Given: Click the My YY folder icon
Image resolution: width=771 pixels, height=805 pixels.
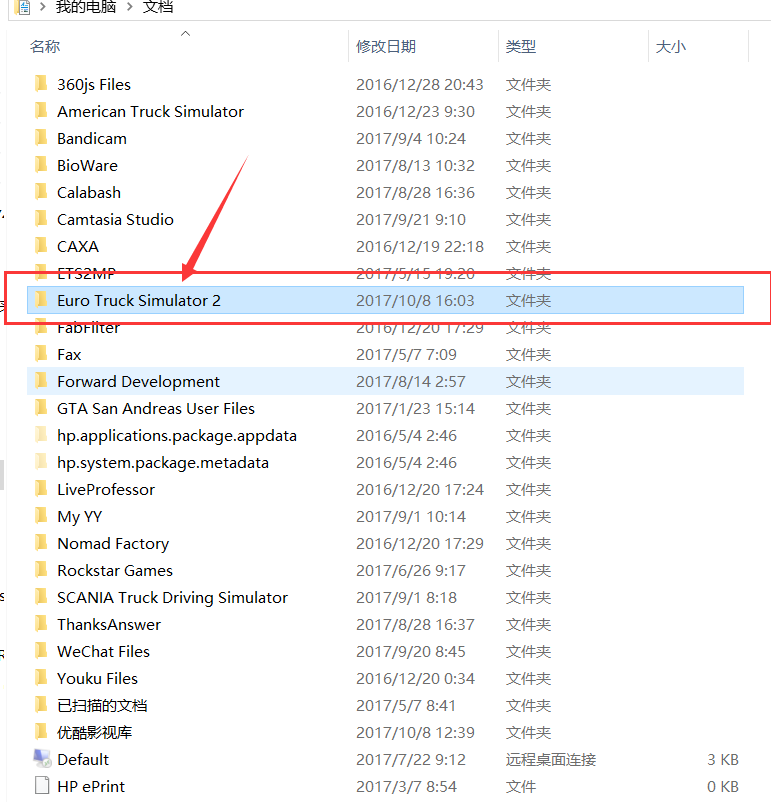Looking at the screenshot, I should (x=41, y=516).
